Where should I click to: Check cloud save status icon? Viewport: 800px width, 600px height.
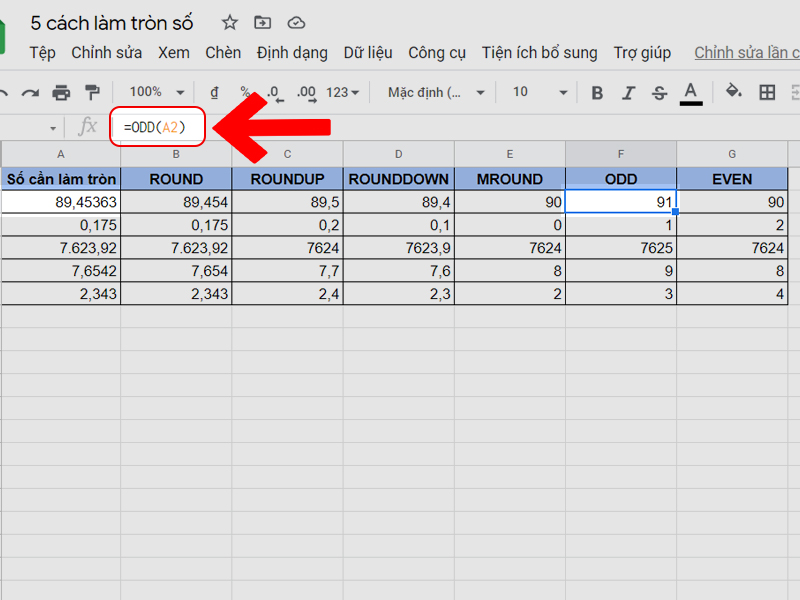[x=295, y=23]
